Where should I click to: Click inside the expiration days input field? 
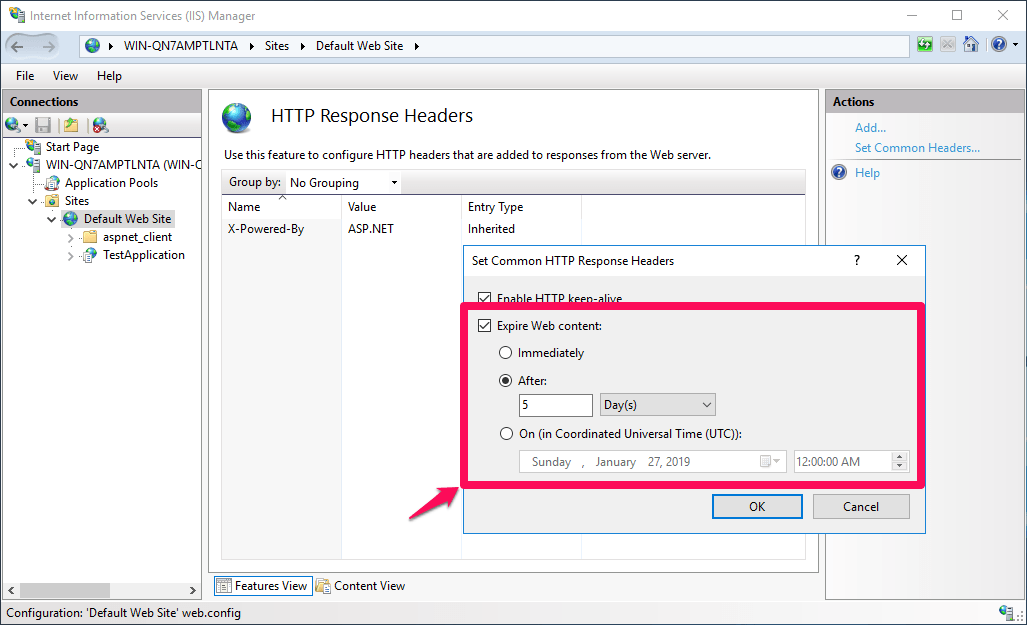click(x=555, y=404)
